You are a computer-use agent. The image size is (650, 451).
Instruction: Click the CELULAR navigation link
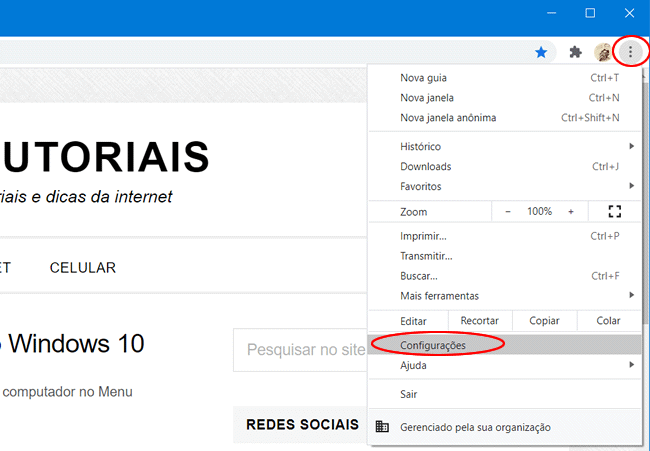83,268
